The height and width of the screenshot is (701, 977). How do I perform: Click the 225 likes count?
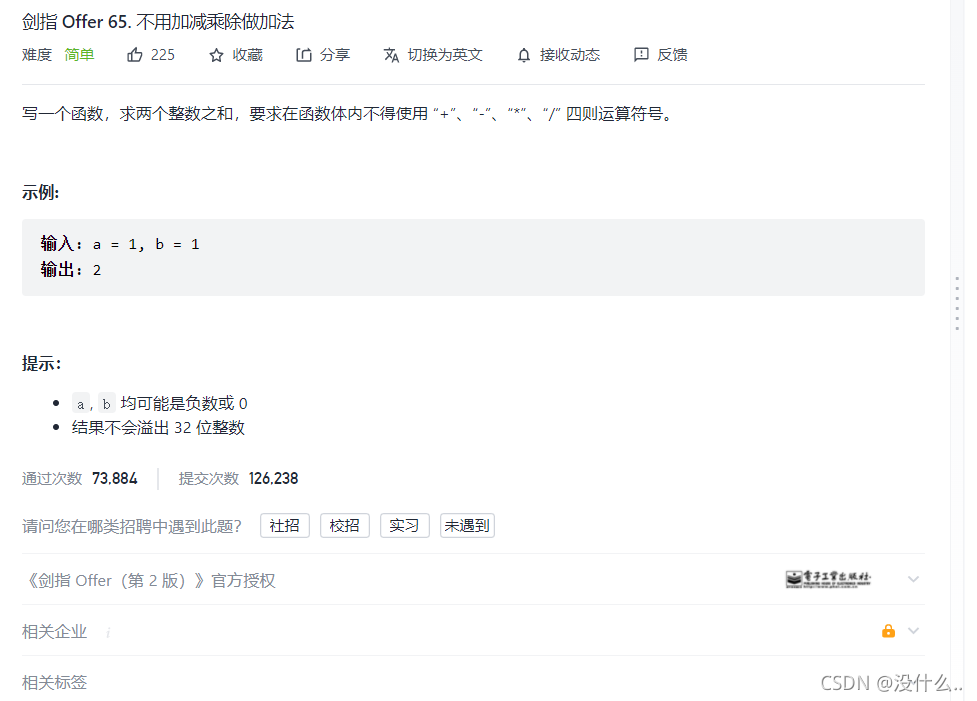point(163,55)
